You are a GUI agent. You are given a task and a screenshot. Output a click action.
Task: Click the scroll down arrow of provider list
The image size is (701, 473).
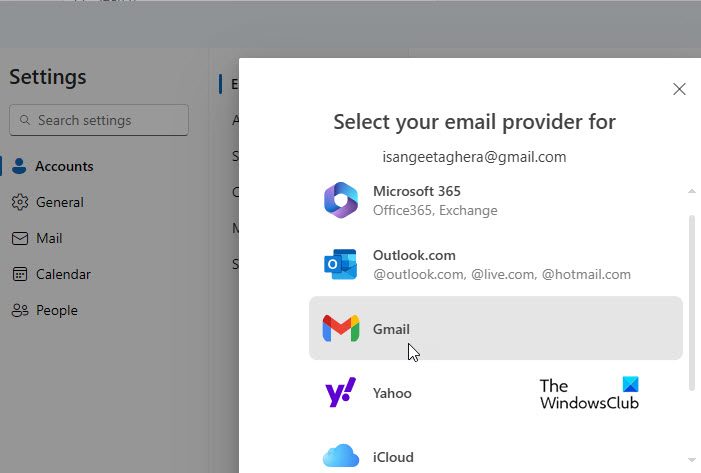692,460
